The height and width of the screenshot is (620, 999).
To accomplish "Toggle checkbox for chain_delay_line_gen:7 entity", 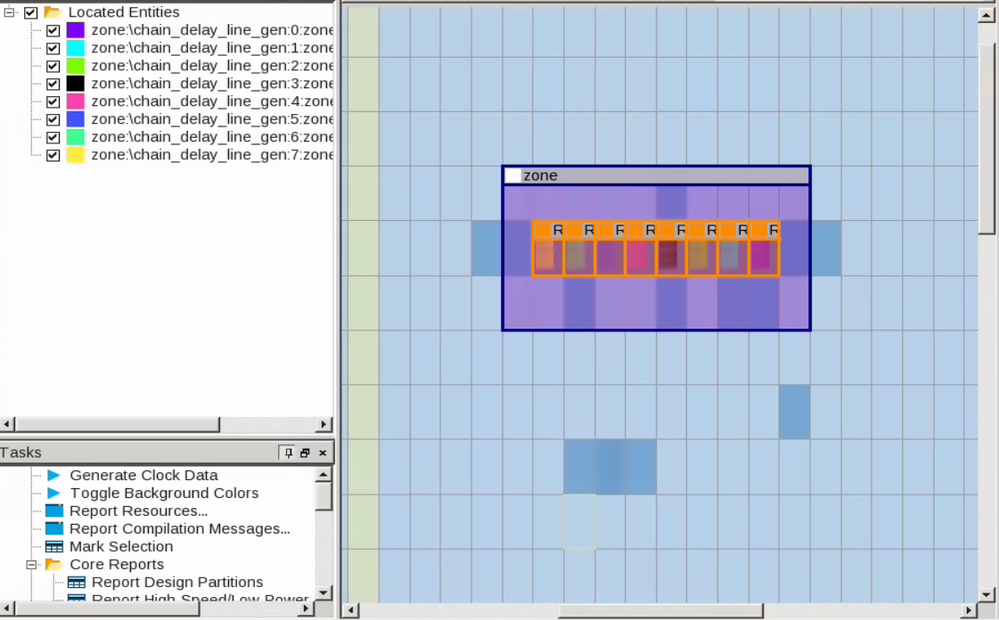I will click(x=54, y=155).
